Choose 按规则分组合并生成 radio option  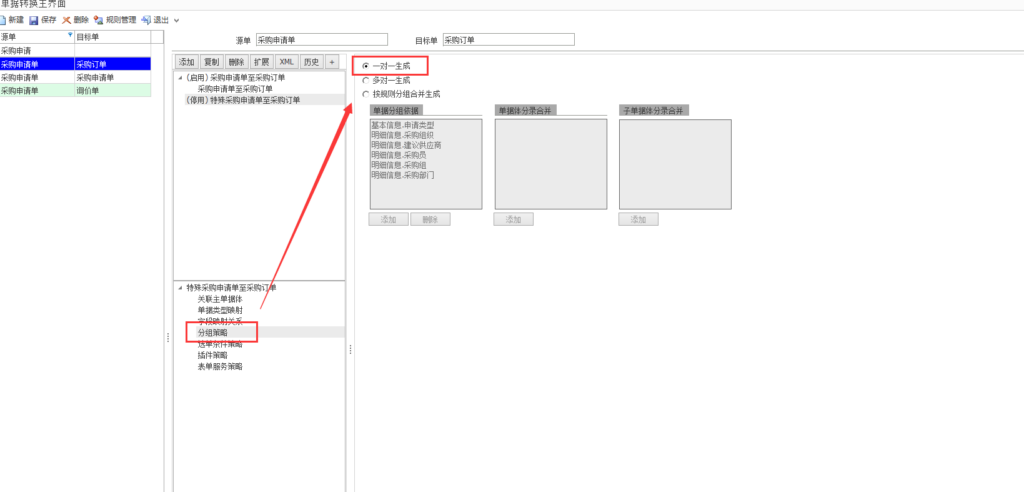tap(365, 94)
